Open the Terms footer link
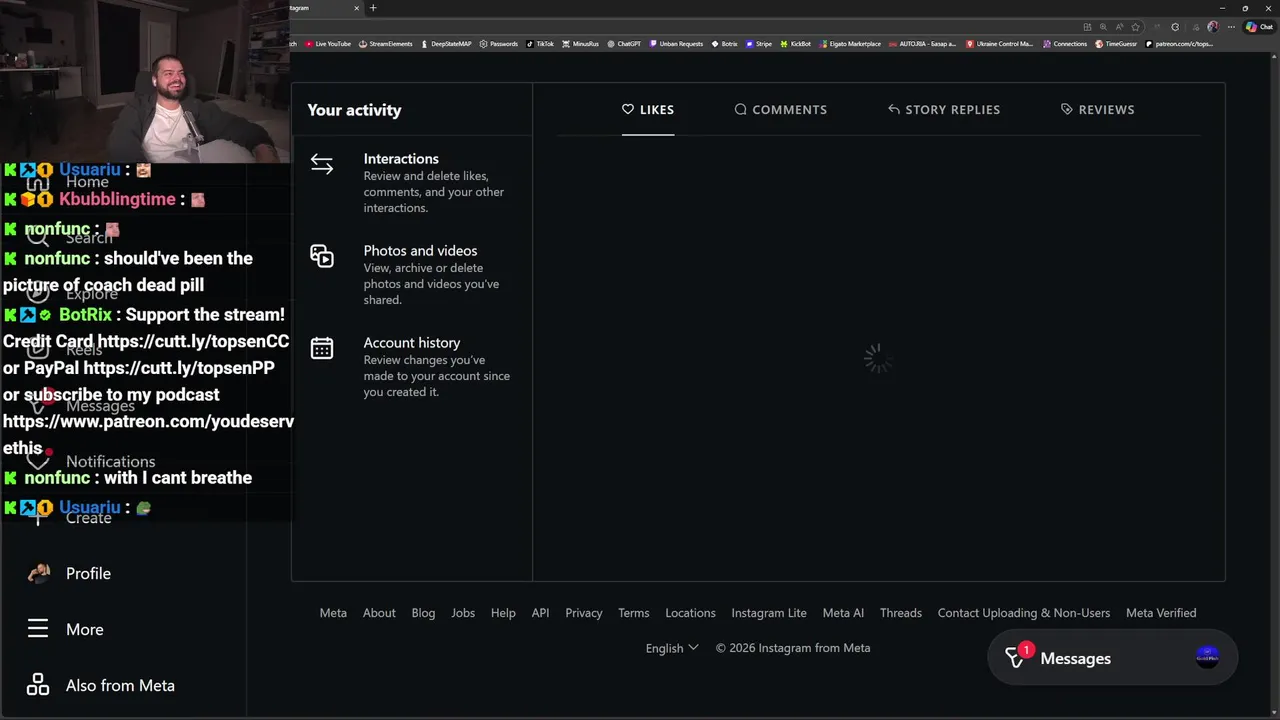 pos(633,613)
